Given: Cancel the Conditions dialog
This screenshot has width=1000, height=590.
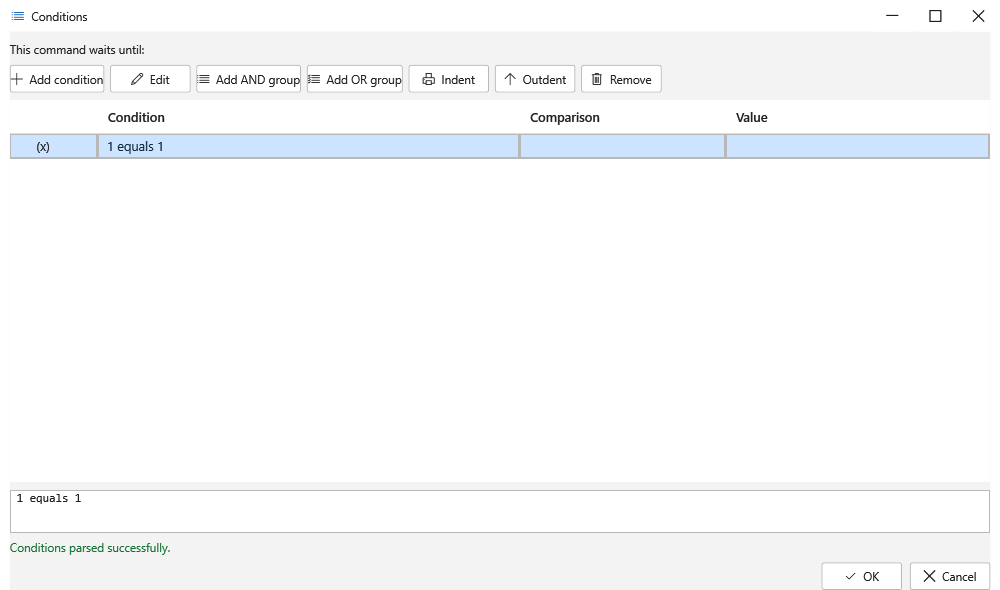Looking at the screenshot, I should [x=950, y=576].
